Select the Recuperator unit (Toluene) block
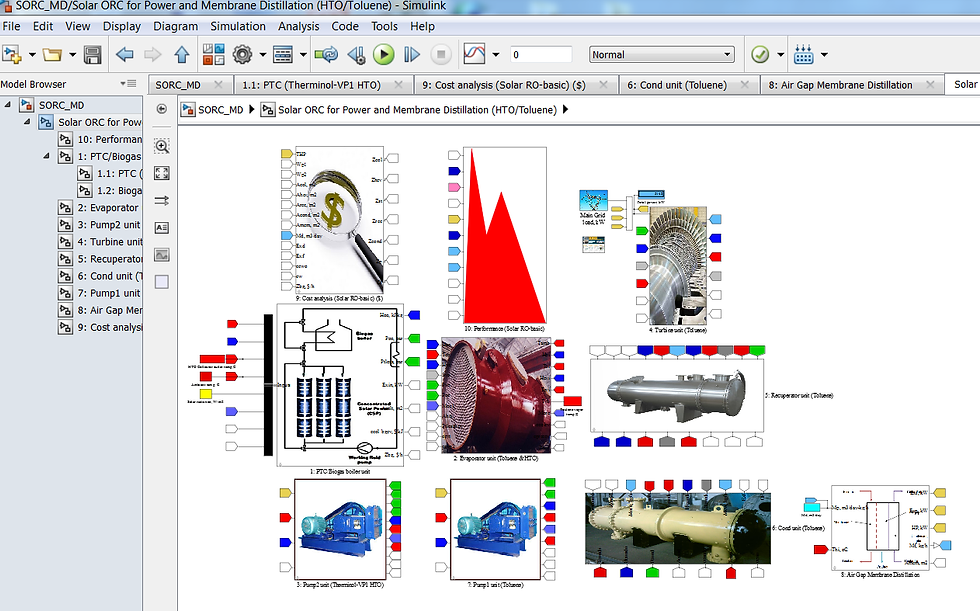 [x=677, y=395]
